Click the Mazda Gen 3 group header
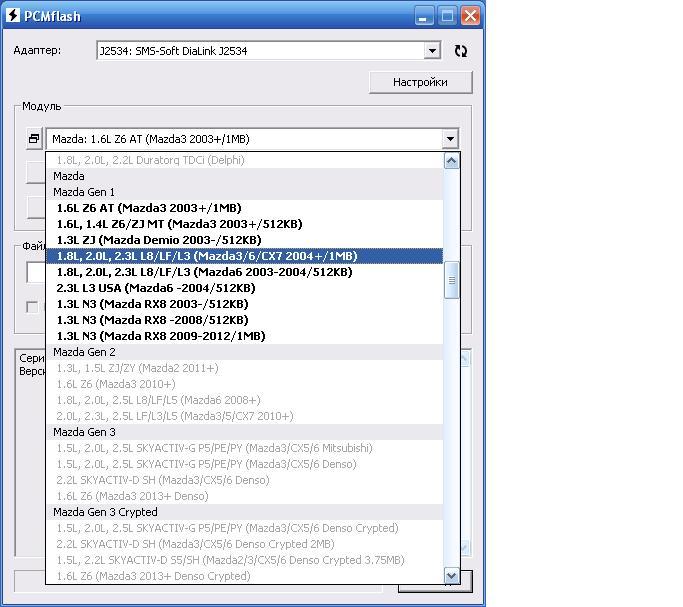The height and width of the screenshot is (607, 683). click(x=244, y=432)
